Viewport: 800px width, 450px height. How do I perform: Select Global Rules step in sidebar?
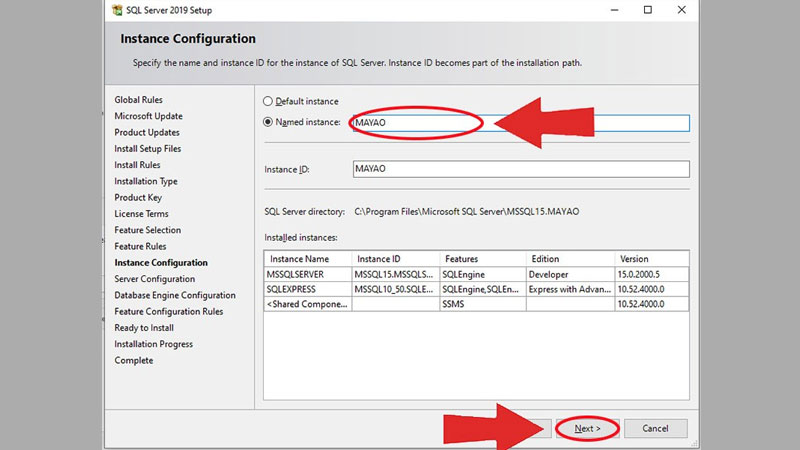click(138, 100)
